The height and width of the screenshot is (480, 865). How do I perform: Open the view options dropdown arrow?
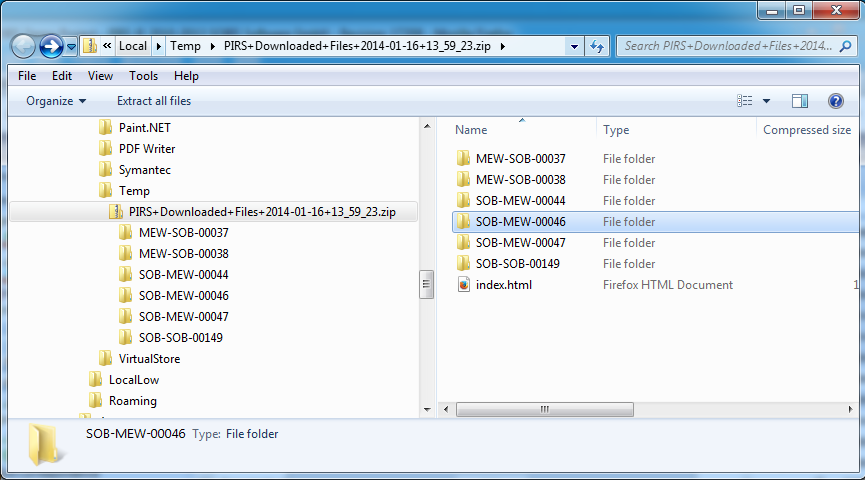[x=766, y=101]
